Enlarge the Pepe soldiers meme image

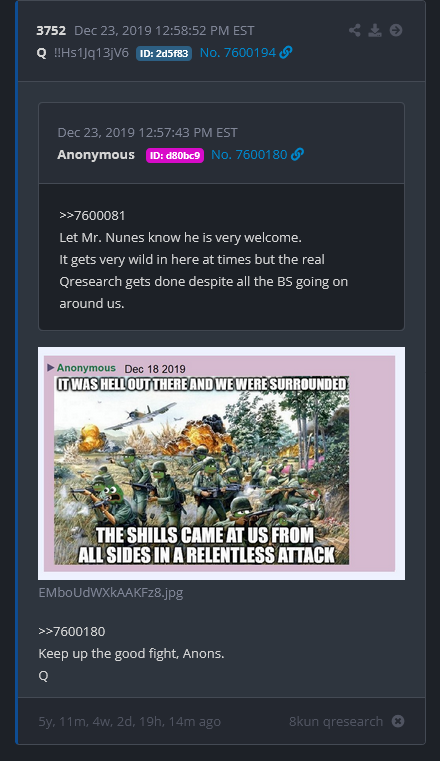221,463
